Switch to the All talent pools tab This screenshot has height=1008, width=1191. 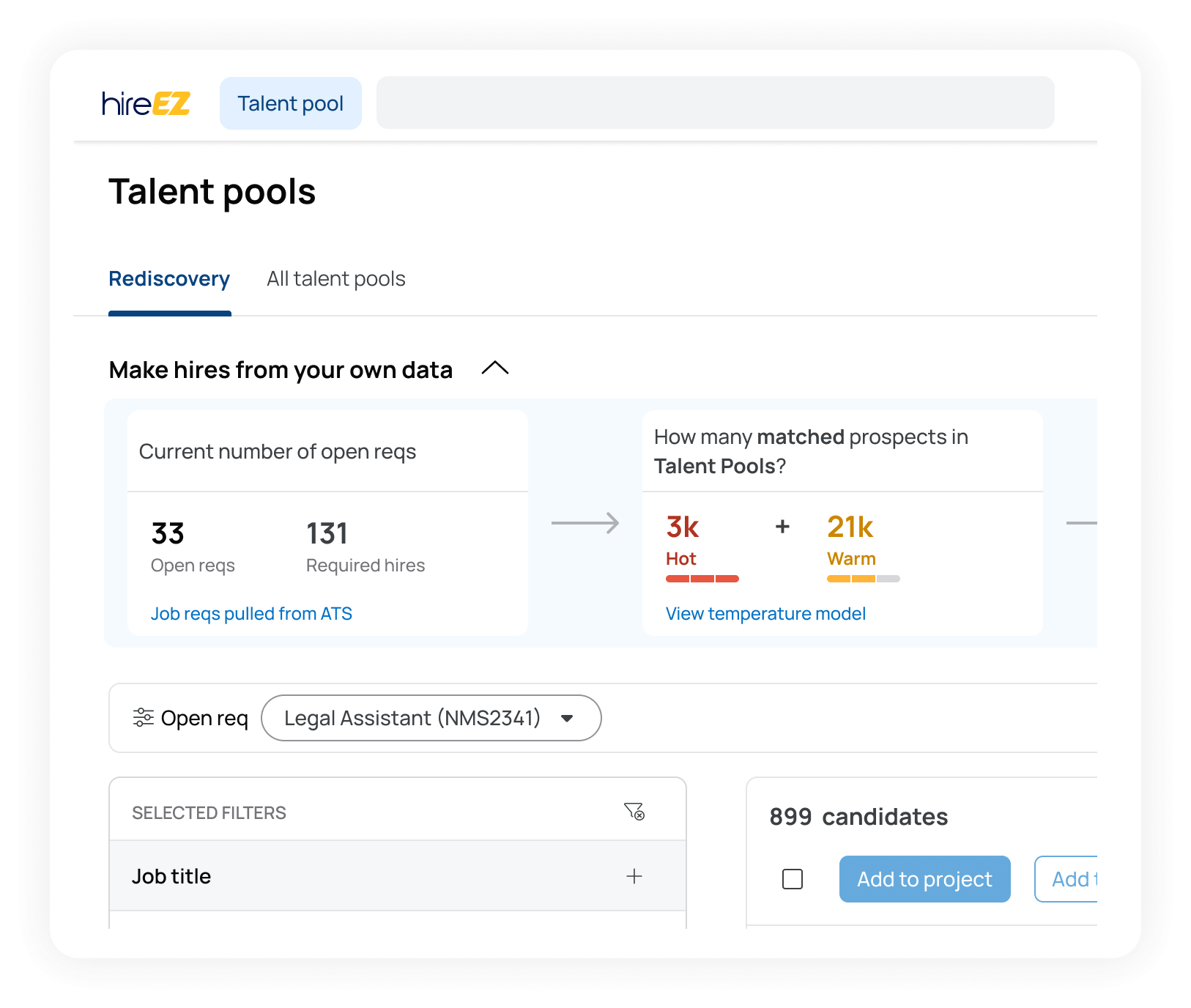click(x=335, y=278)
